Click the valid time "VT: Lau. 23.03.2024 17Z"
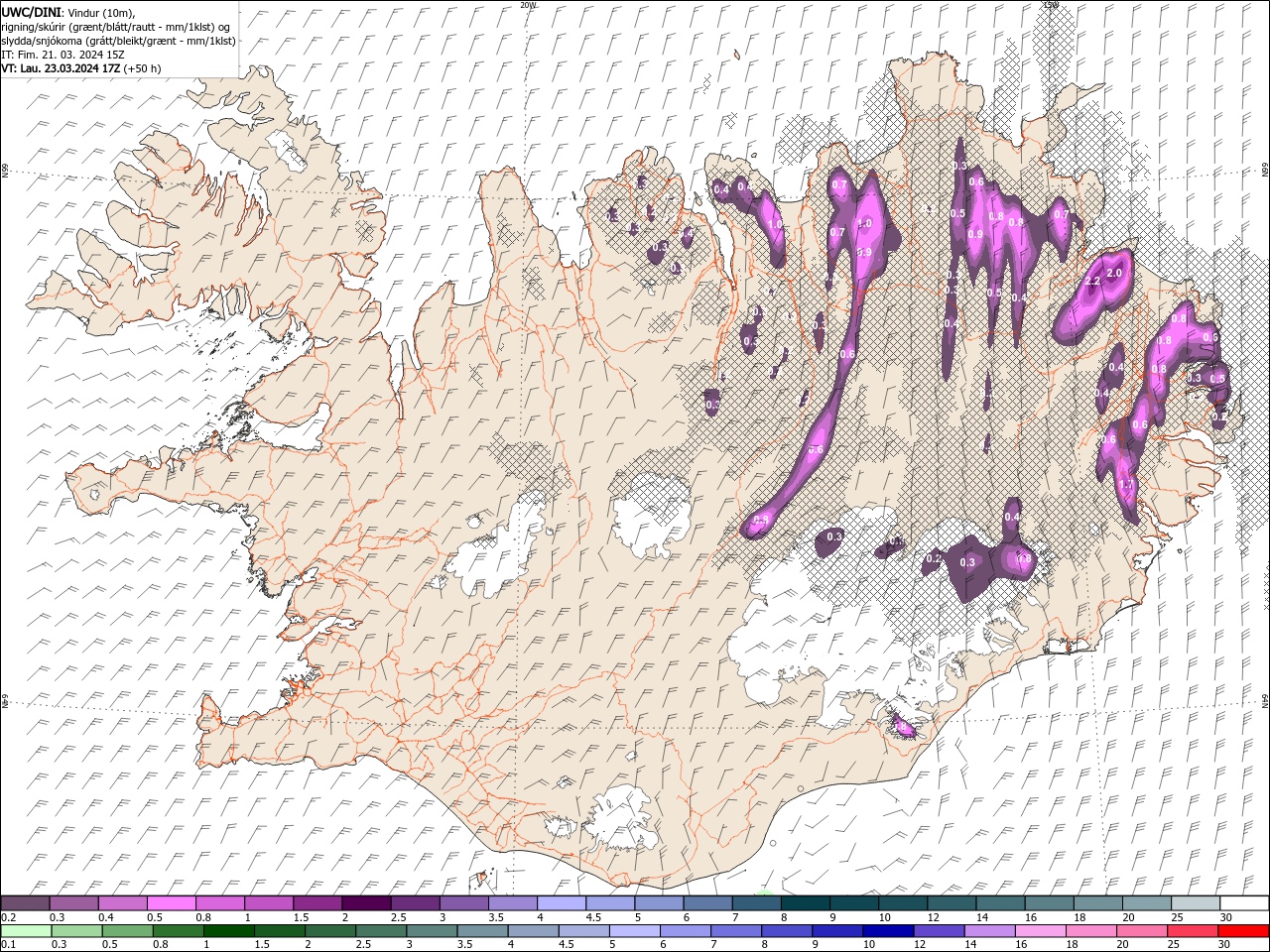The image size is (1270, 952). click(62, 68)
